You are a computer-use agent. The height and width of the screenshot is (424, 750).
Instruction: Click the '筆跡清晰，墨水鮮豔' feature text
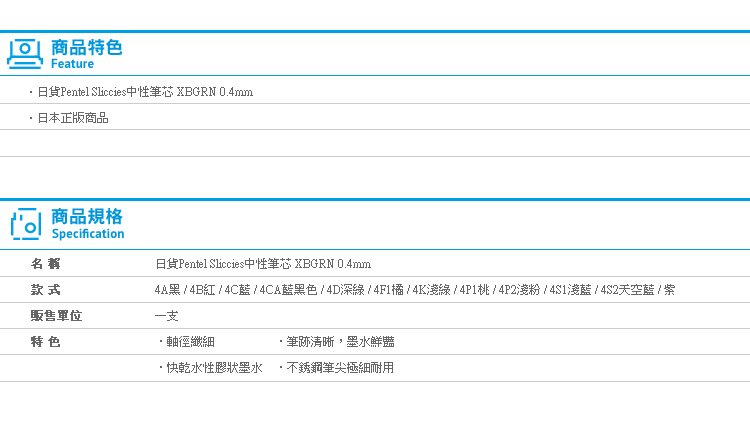(340, 342)
